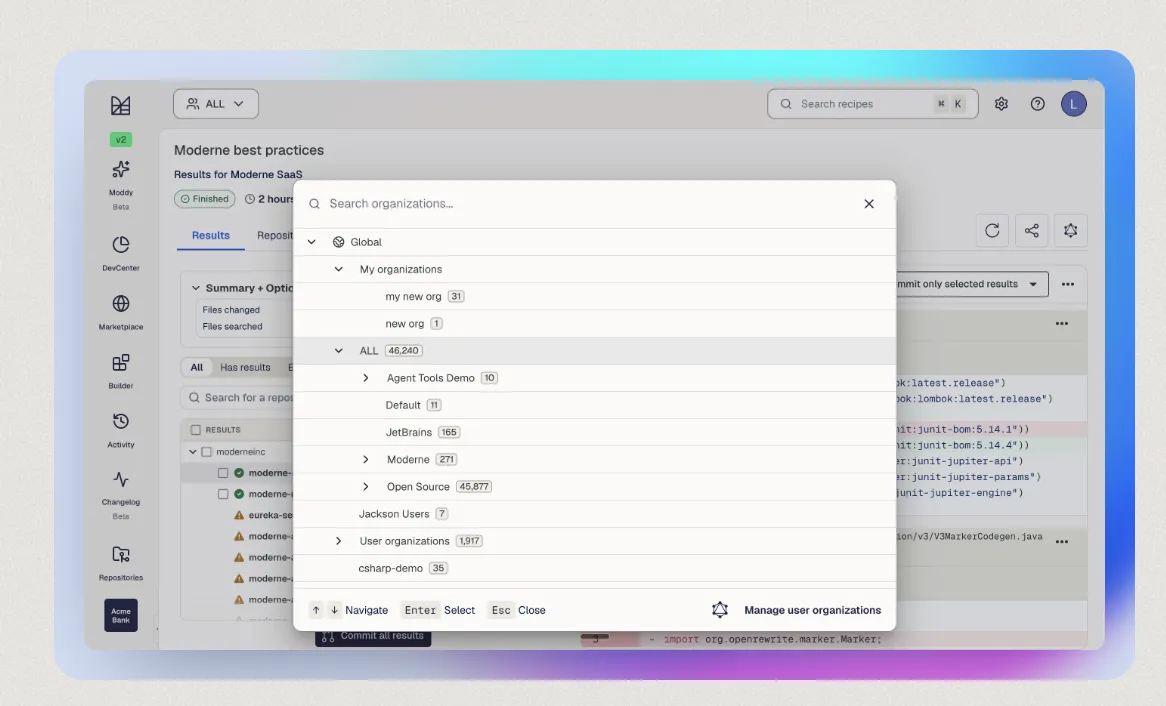Focus the Search for a repository field

point(238,398)
